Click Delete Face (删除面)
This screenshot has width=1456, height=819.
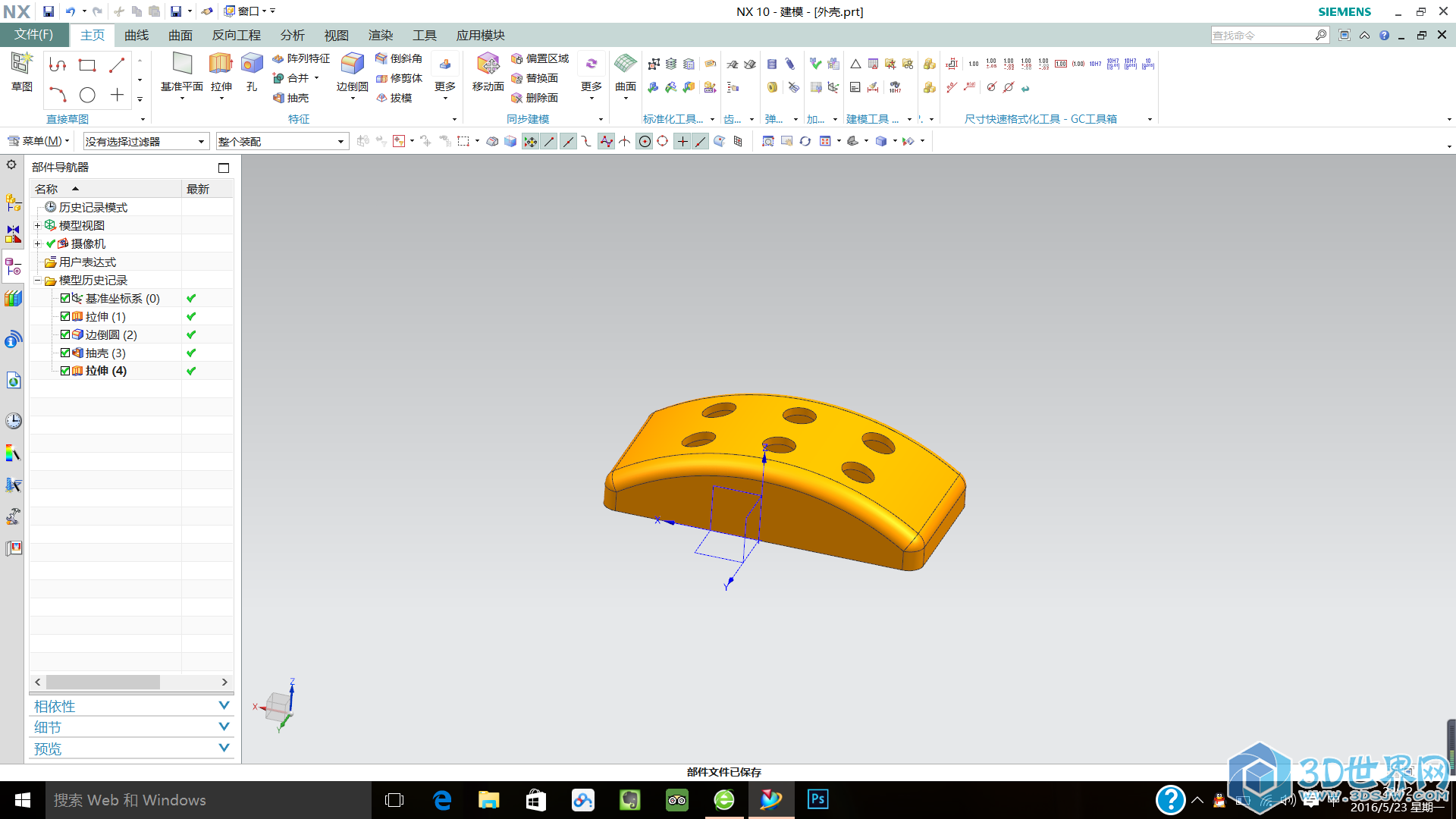point(535,98)
